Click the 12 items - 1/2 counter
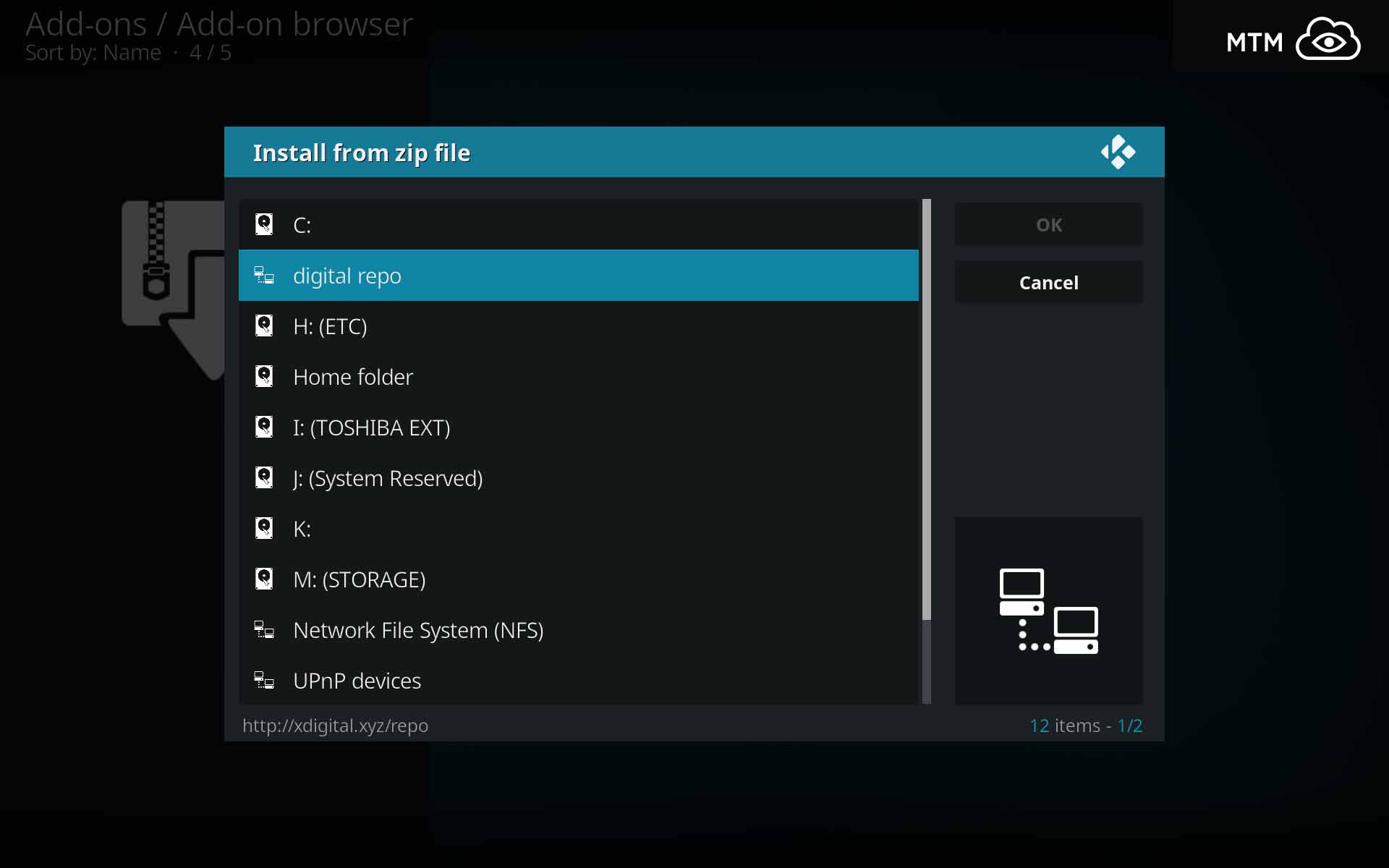This screenshot has width=1389, height=868. pyautogui.click(x=1086, y=726)
